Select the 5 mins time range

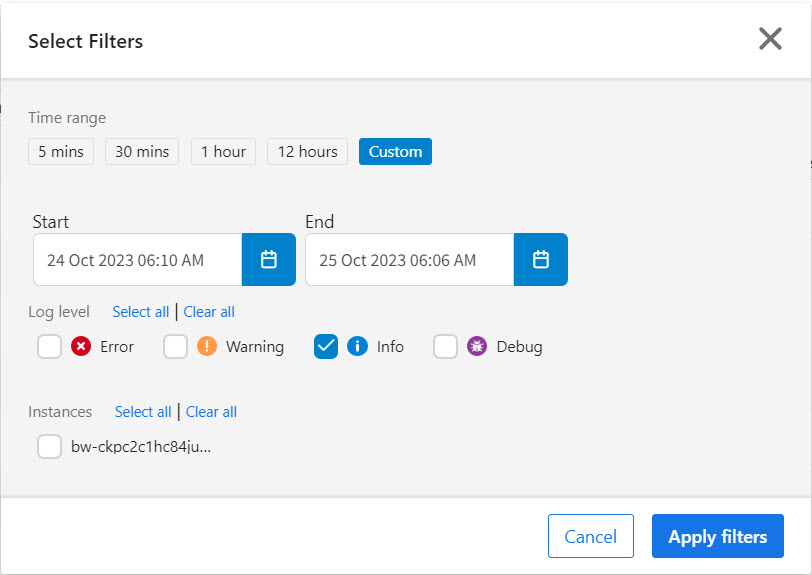point(61,152)
